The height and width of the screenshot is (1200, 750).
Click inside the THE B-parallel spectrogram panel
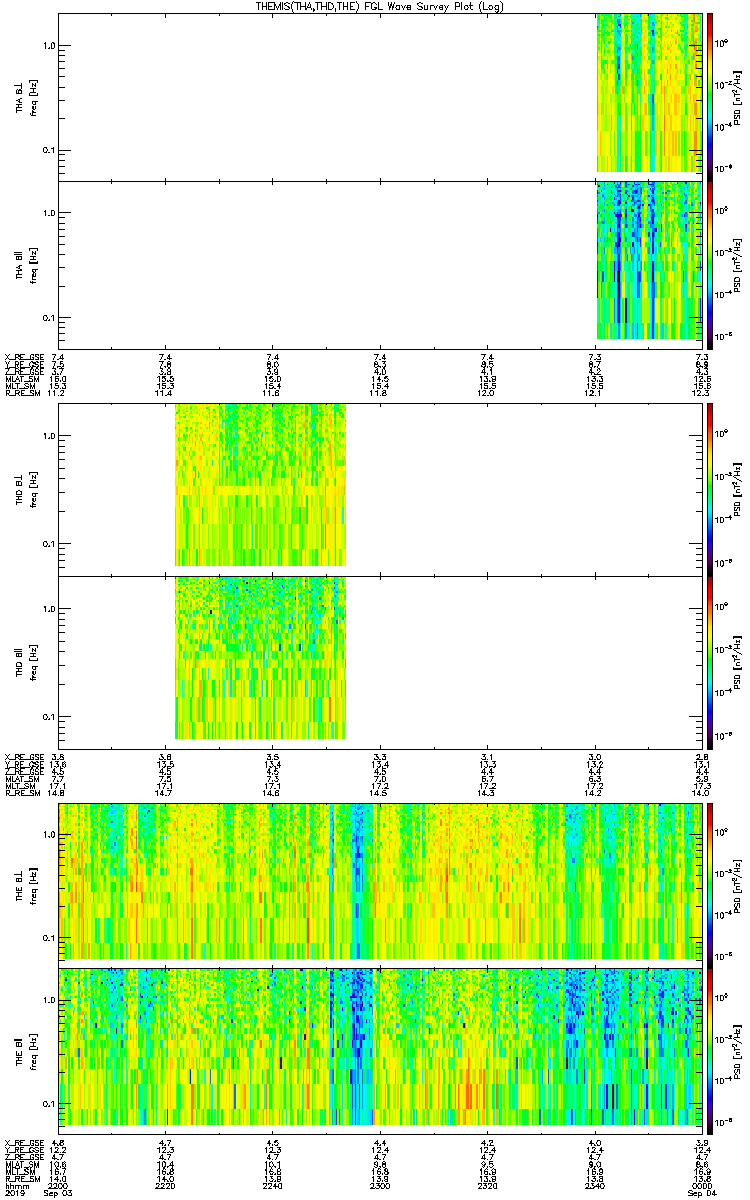coord(380,1050)
